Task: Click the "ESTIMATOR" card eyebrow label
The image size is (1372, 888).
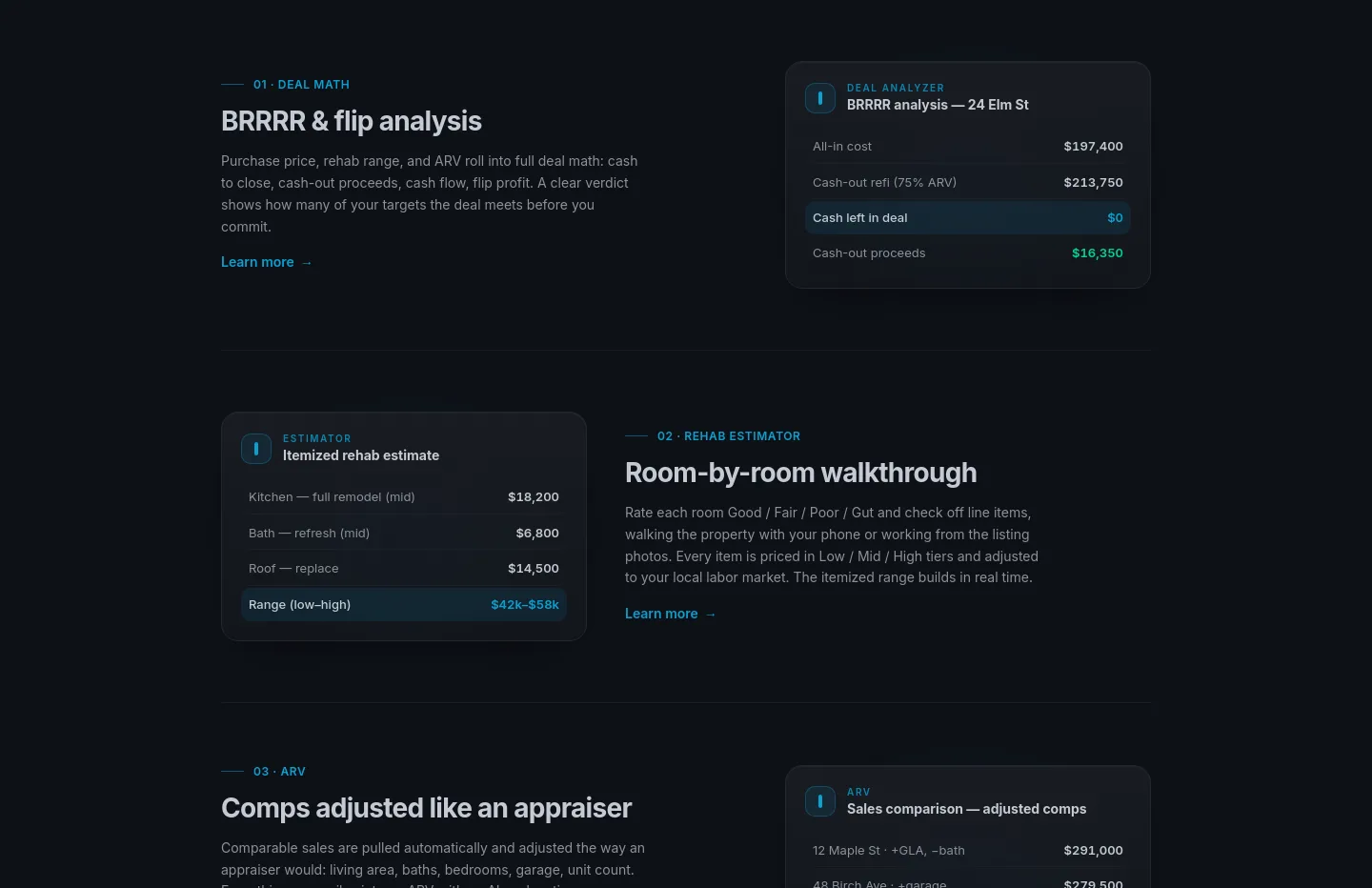Action: (317, 438)
